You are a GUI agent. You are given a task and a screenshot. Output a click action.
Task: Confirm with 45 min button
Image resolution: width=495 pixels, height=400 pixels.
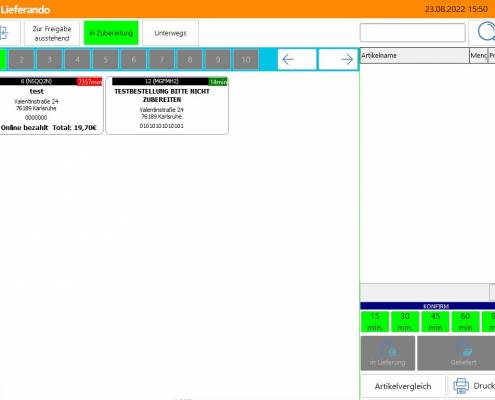pyautogui.click(x=435, y=322)
